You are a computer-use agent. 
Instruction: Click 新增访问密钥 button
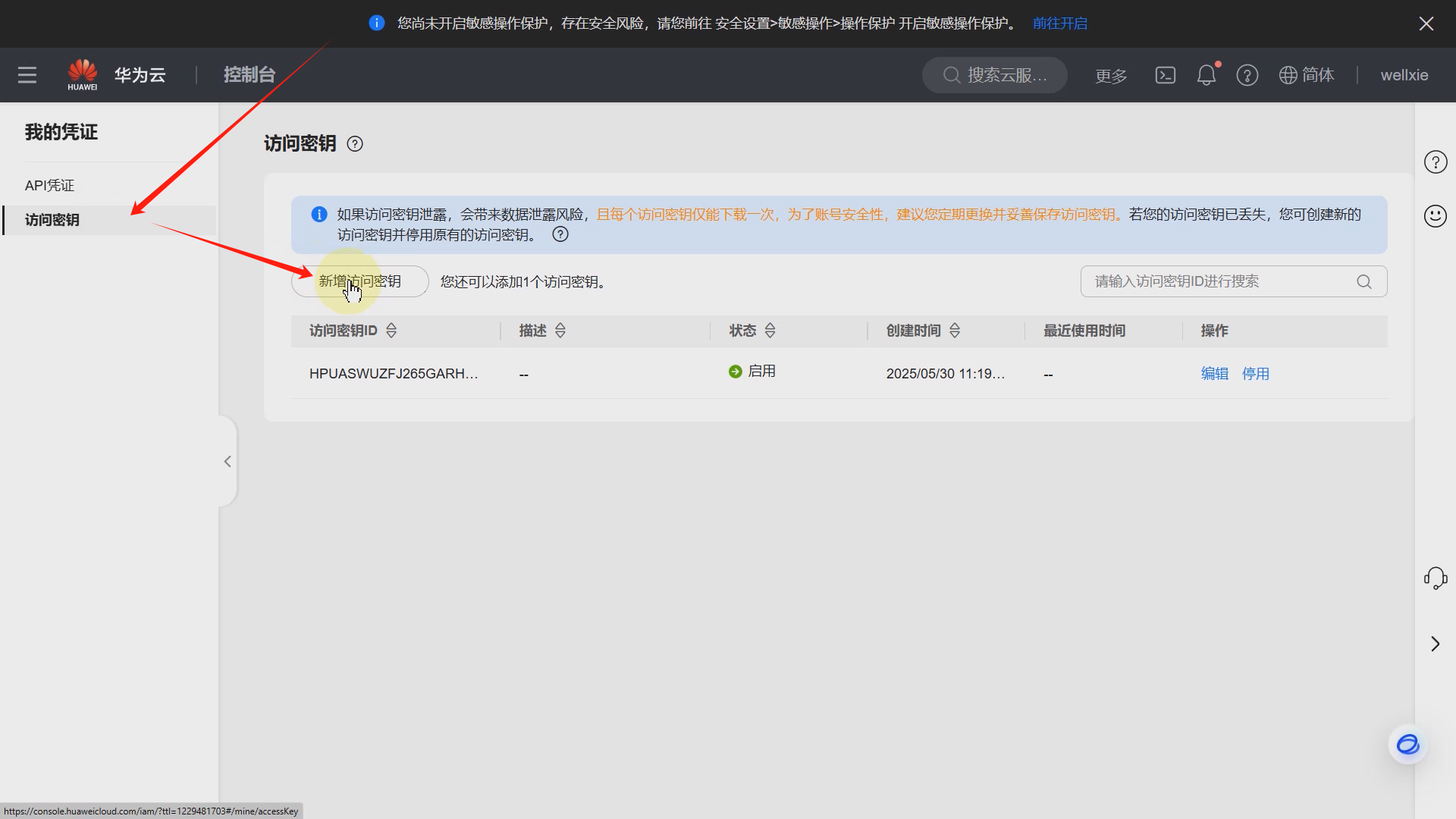click(x=359, y=281)
